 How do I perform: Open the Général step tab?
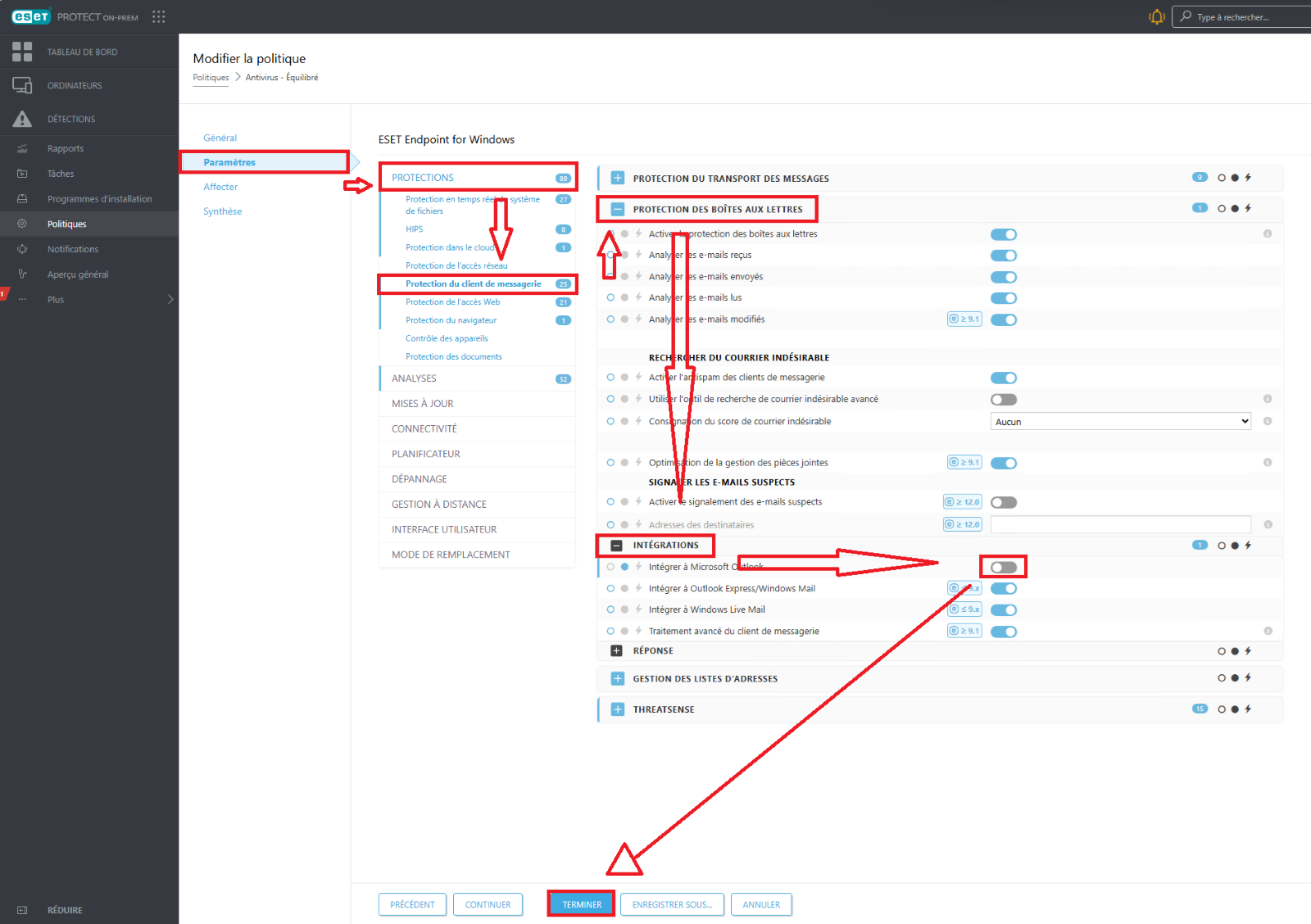[x=220, y=138]
